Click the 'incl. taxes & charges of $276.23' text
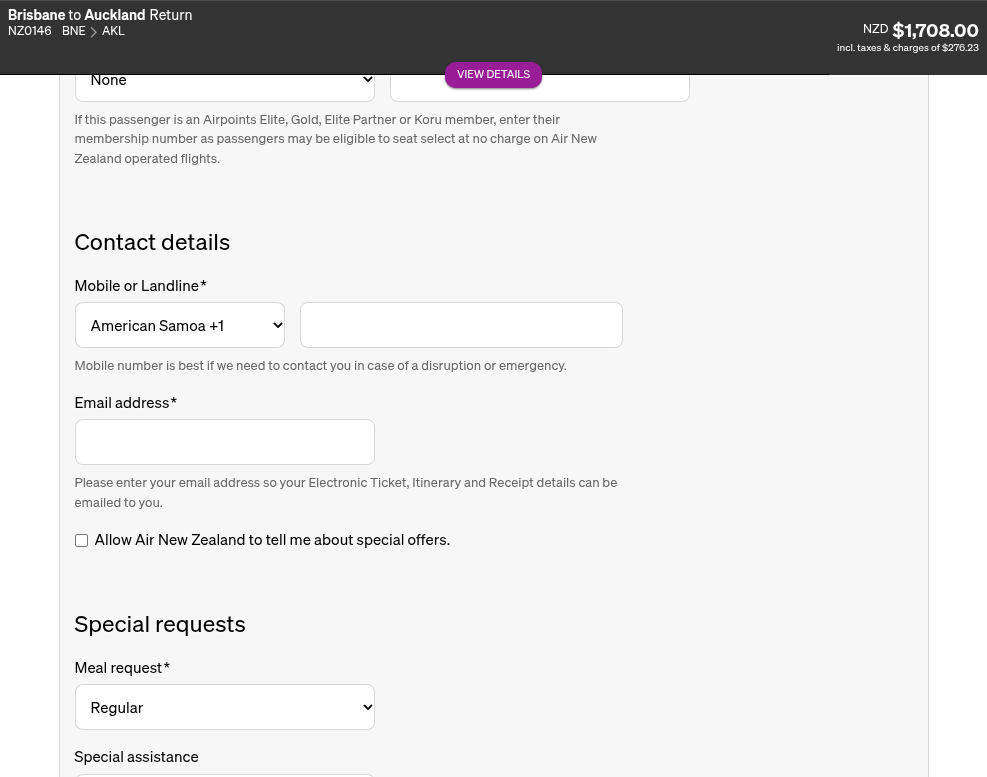 907,48
